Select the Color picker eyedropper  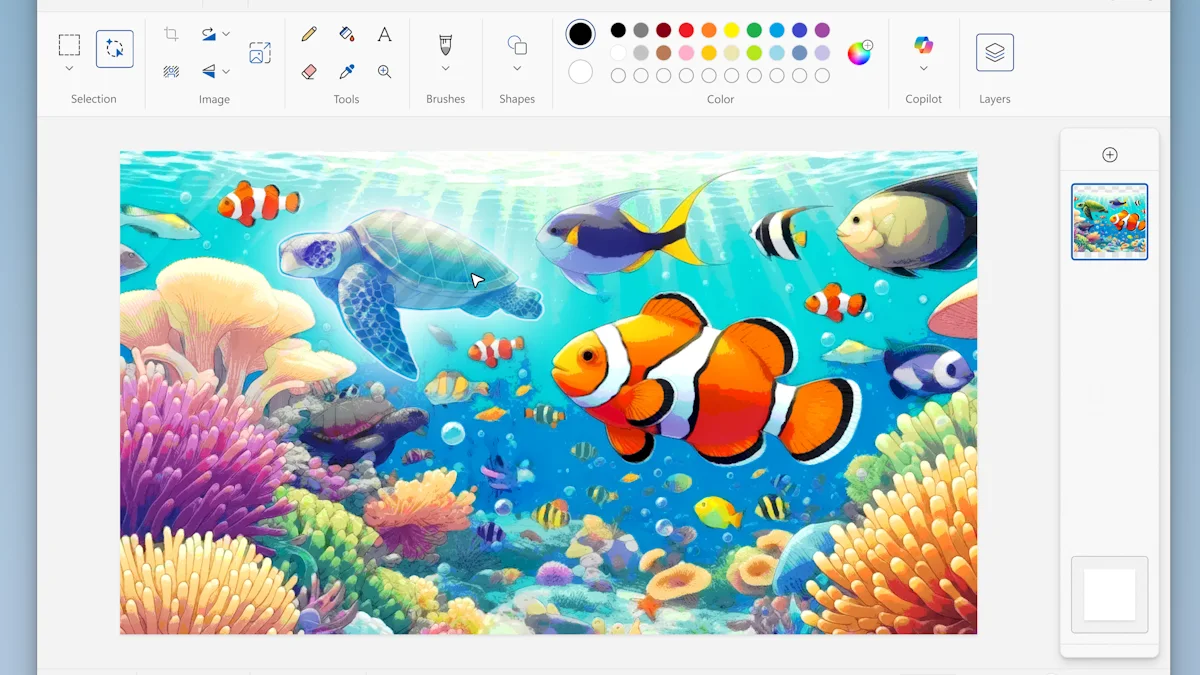pyautogui.click(x=347, y=72)
